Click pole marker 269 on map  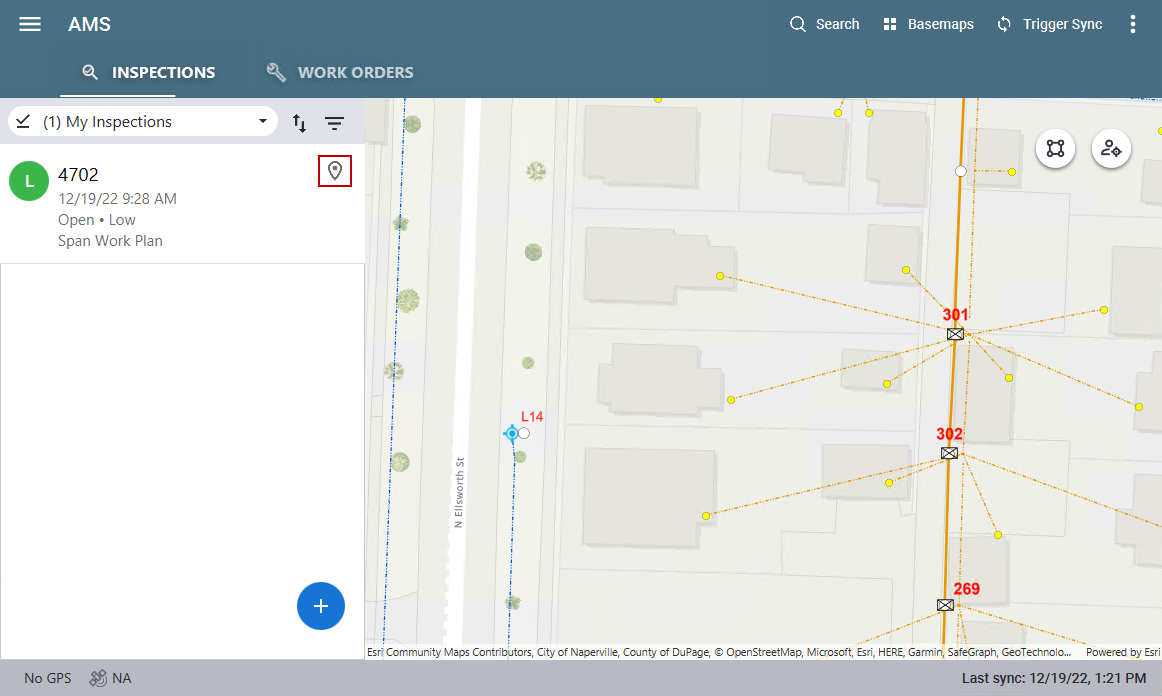pyautogui.click(x=945, y=605)
